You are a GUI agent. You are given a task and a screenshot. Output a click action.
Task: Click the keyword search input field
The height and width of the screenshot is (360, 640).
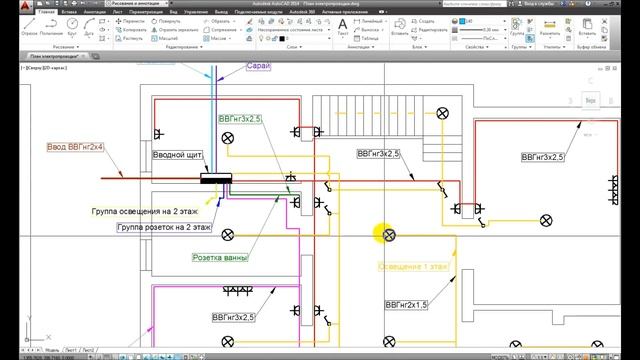pos(474,4)
